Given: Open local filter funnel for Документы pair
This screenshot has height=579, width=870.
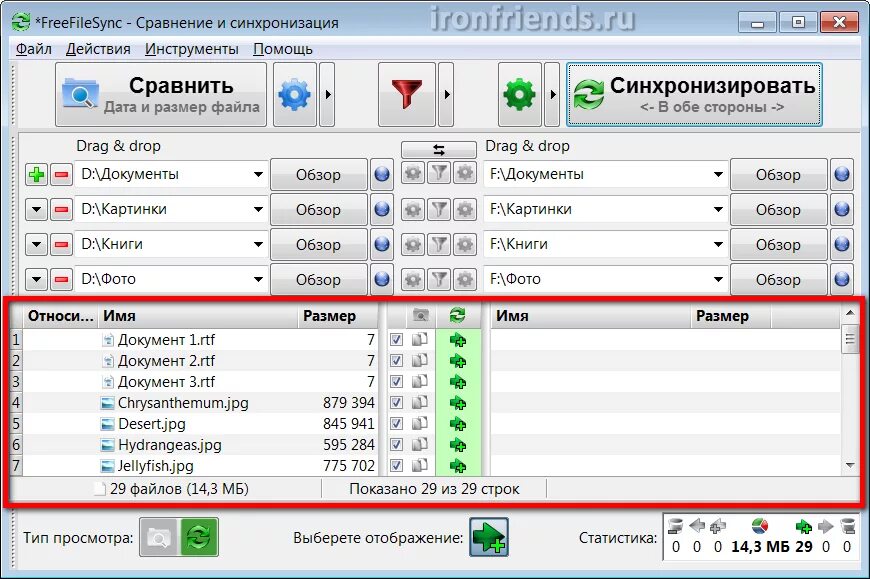Looking at the screenshot, I should point(438,174).
